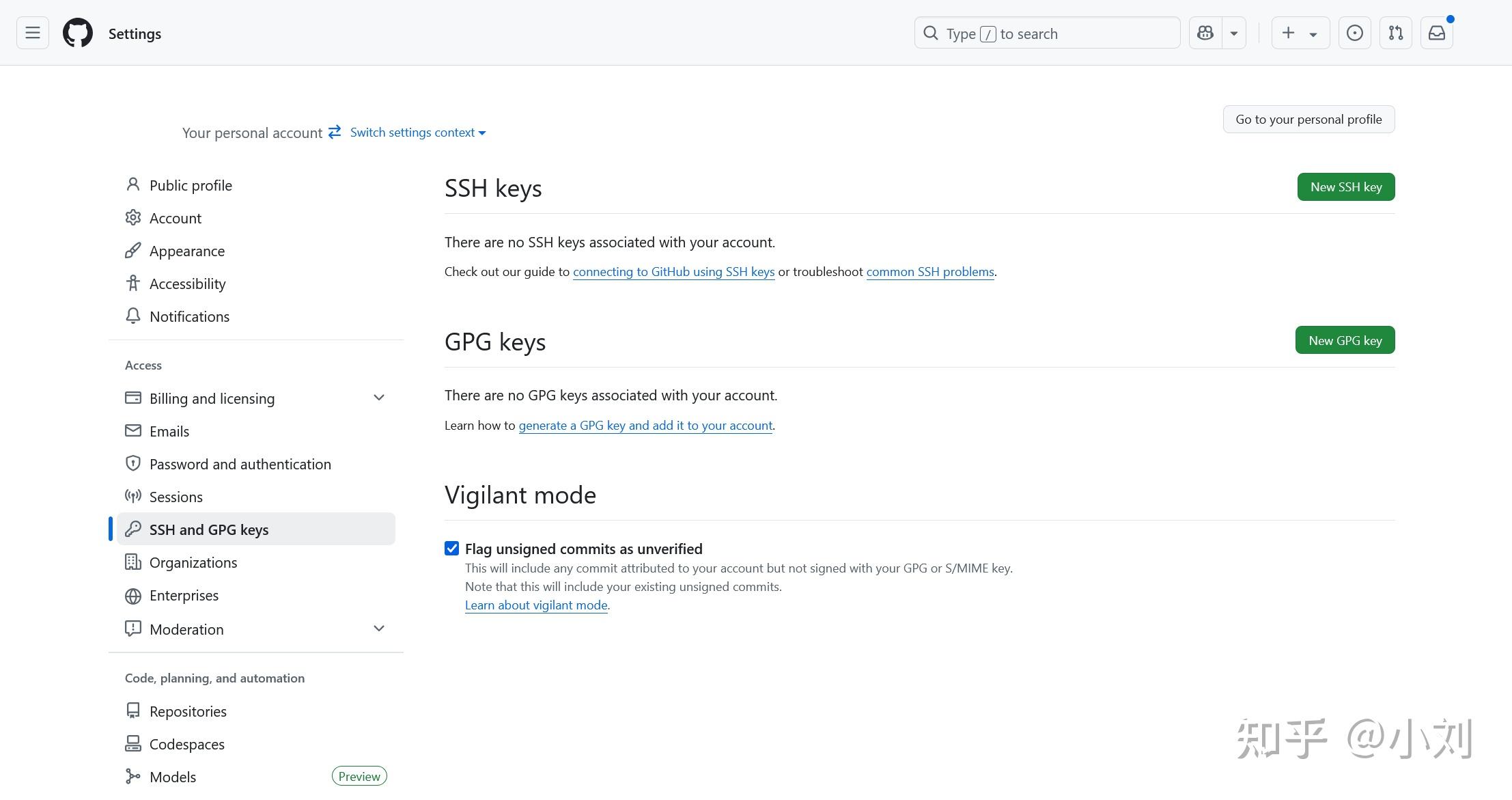This screenshot has height=800, width=1512.
Task: Select the Emails settings item
Action: point(169,430)
